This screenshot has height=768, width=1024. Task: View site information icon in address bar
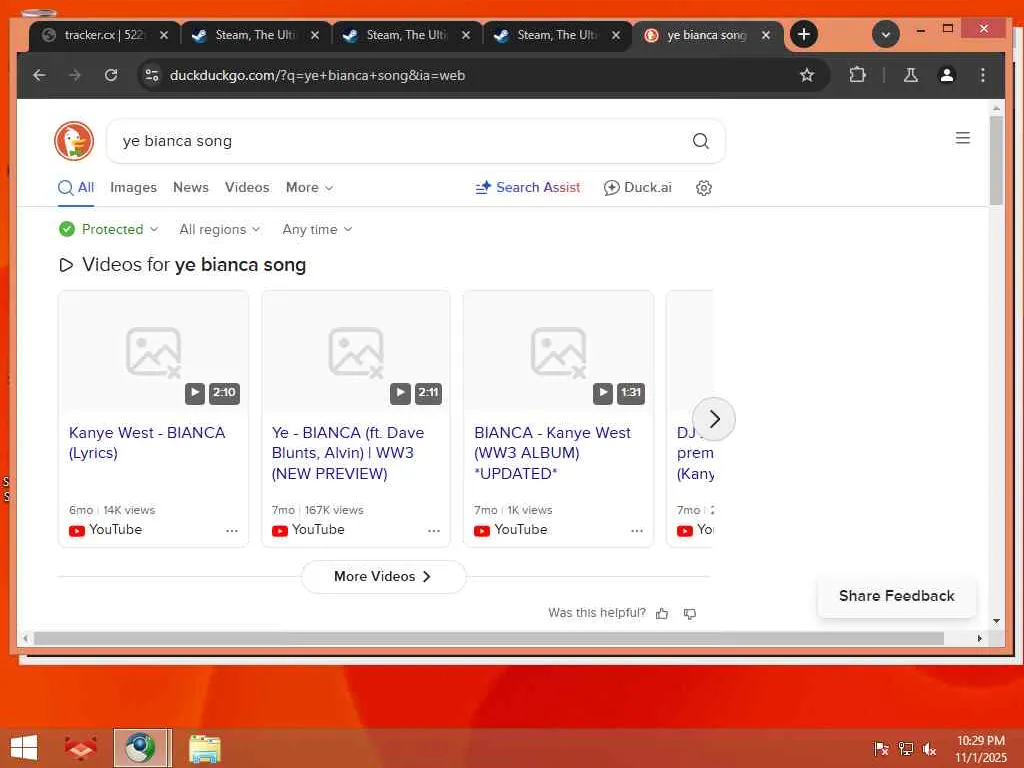coord(152,75)
